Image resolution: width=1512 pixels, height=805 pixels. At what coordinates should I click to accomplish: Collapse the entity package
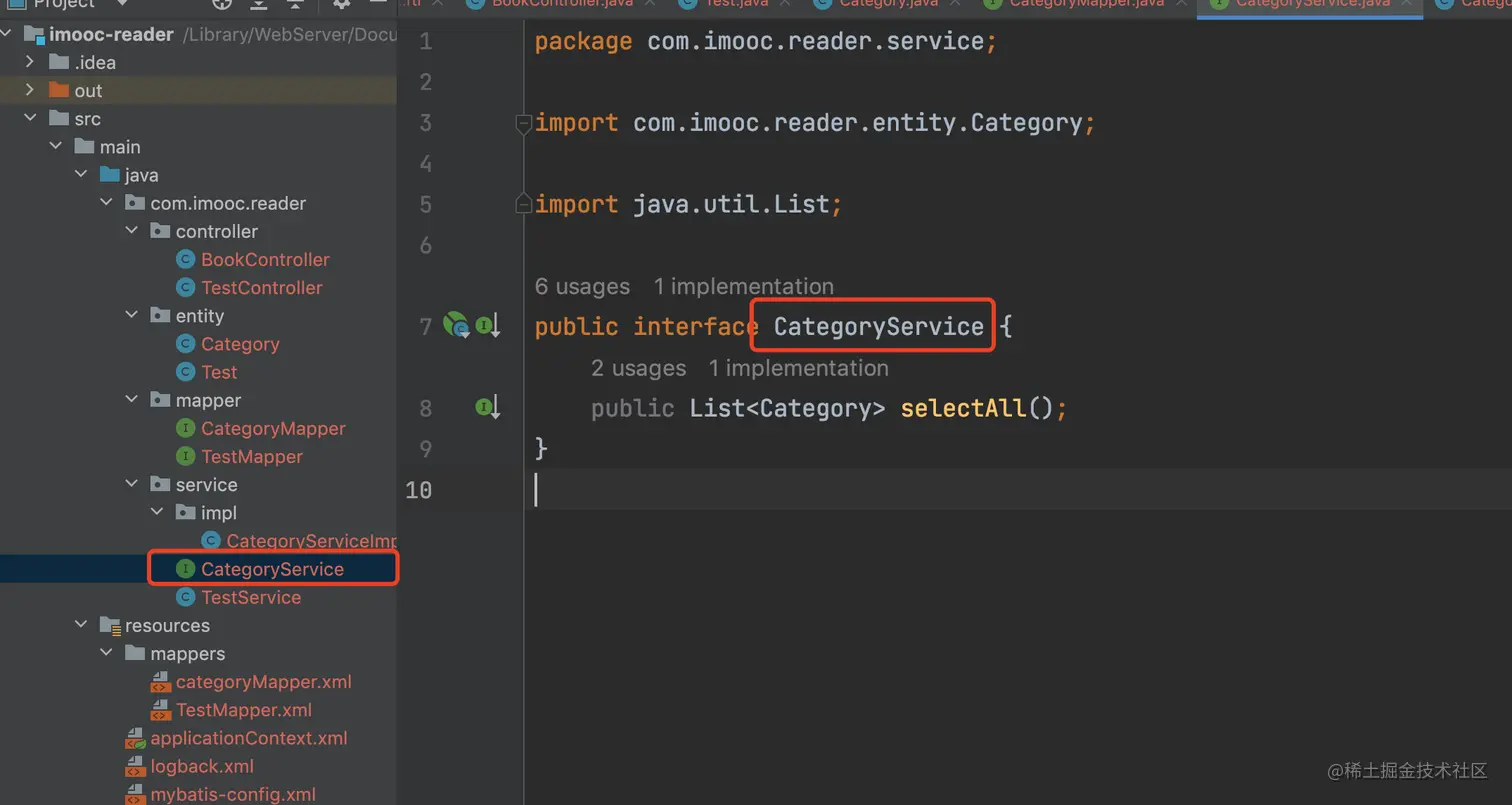tap(132, 315)
